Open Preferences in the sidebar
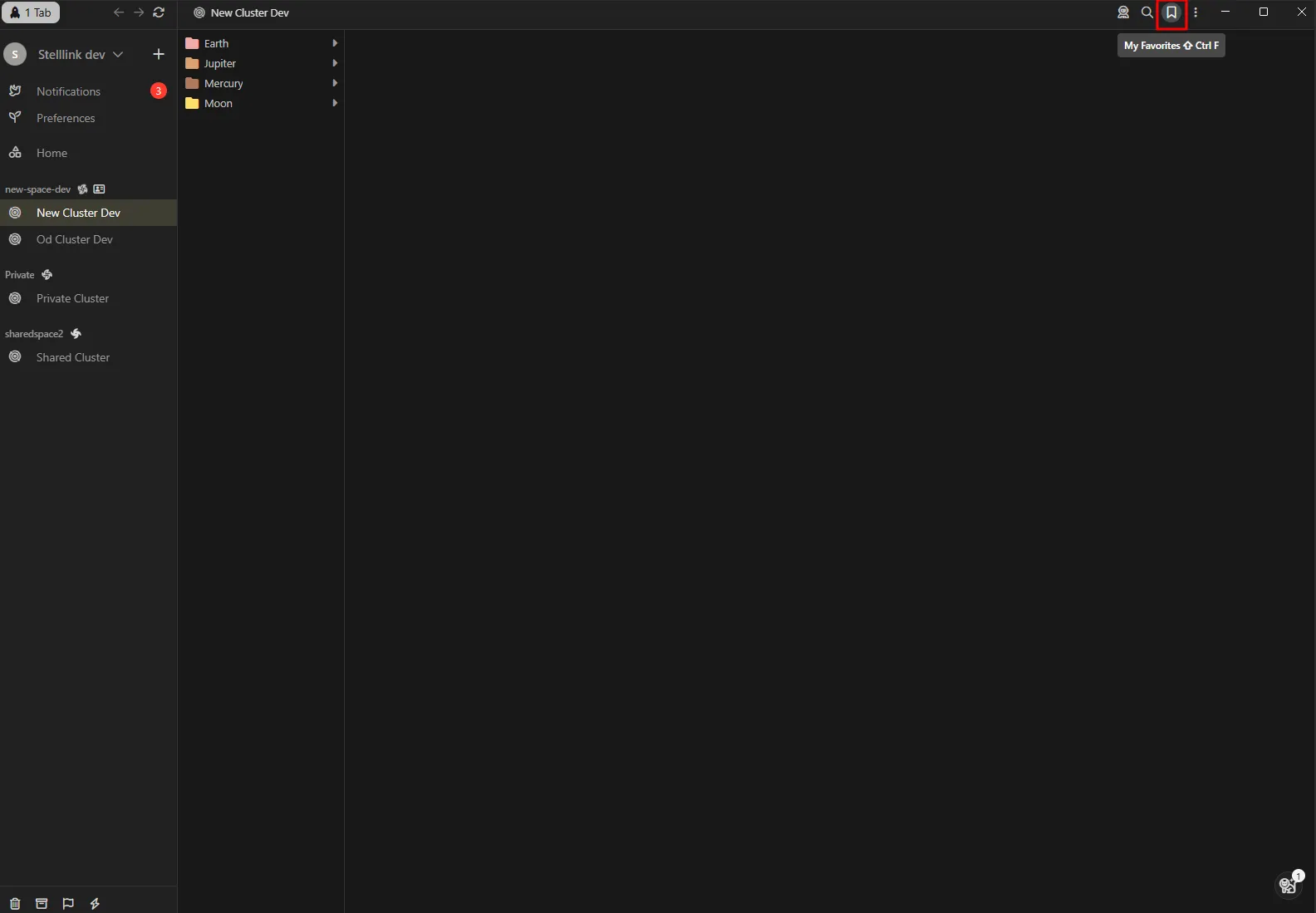 [66, 118]
